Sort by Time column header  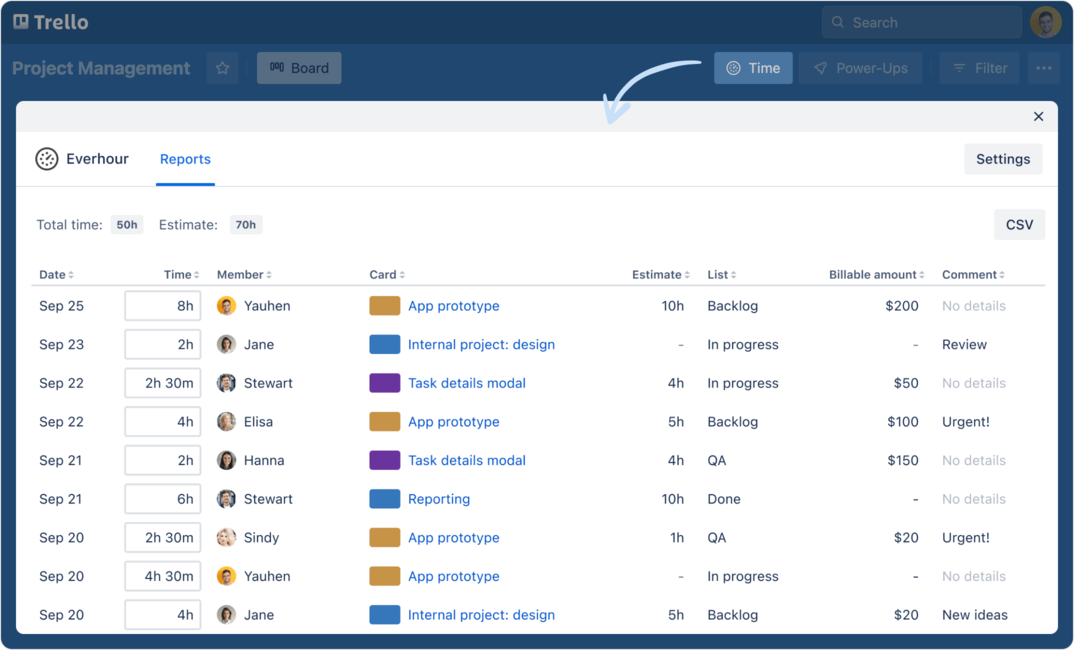pos(182,275)
